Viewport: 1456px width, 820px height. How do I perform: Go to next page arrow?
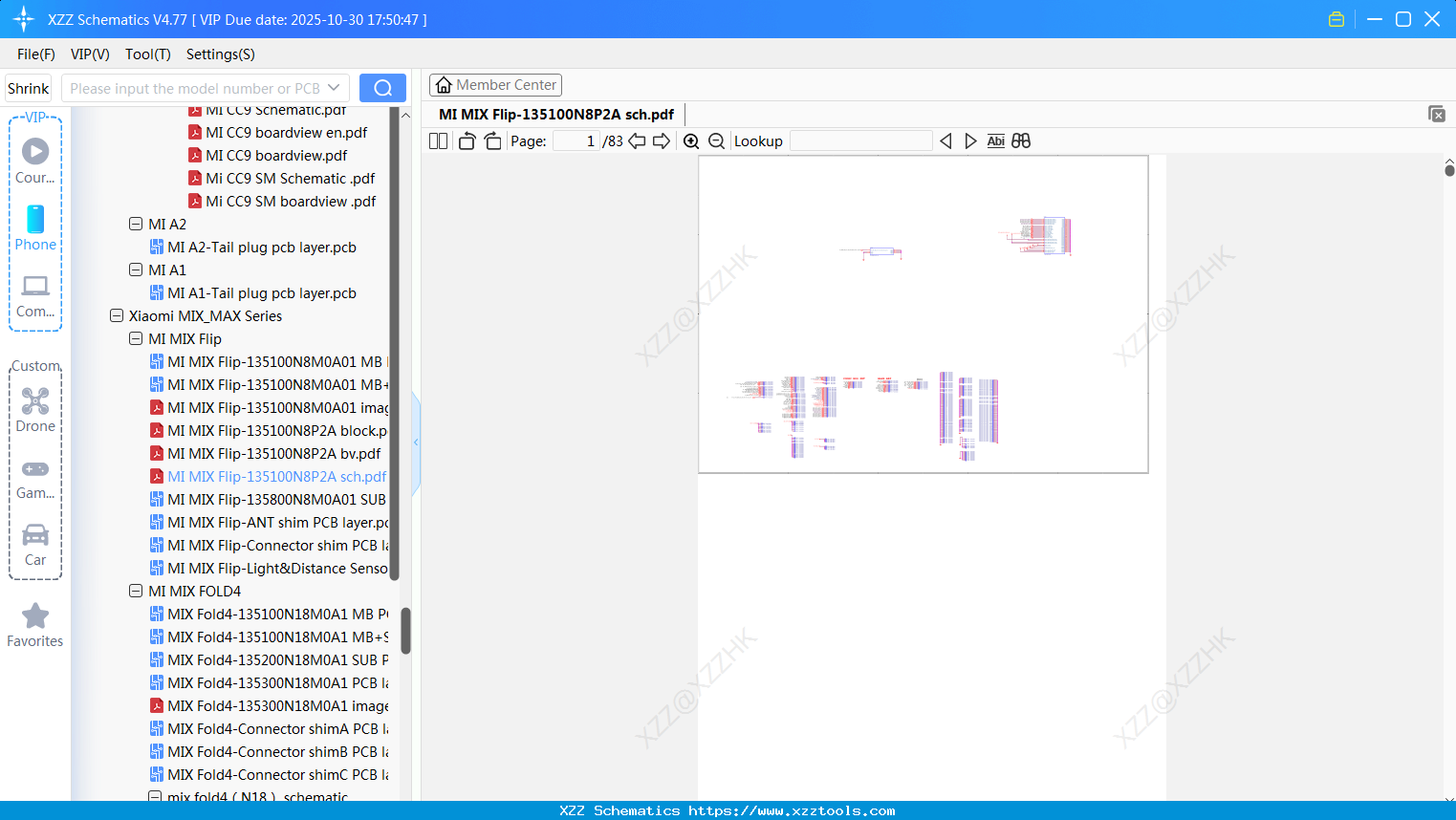(662, 141)
